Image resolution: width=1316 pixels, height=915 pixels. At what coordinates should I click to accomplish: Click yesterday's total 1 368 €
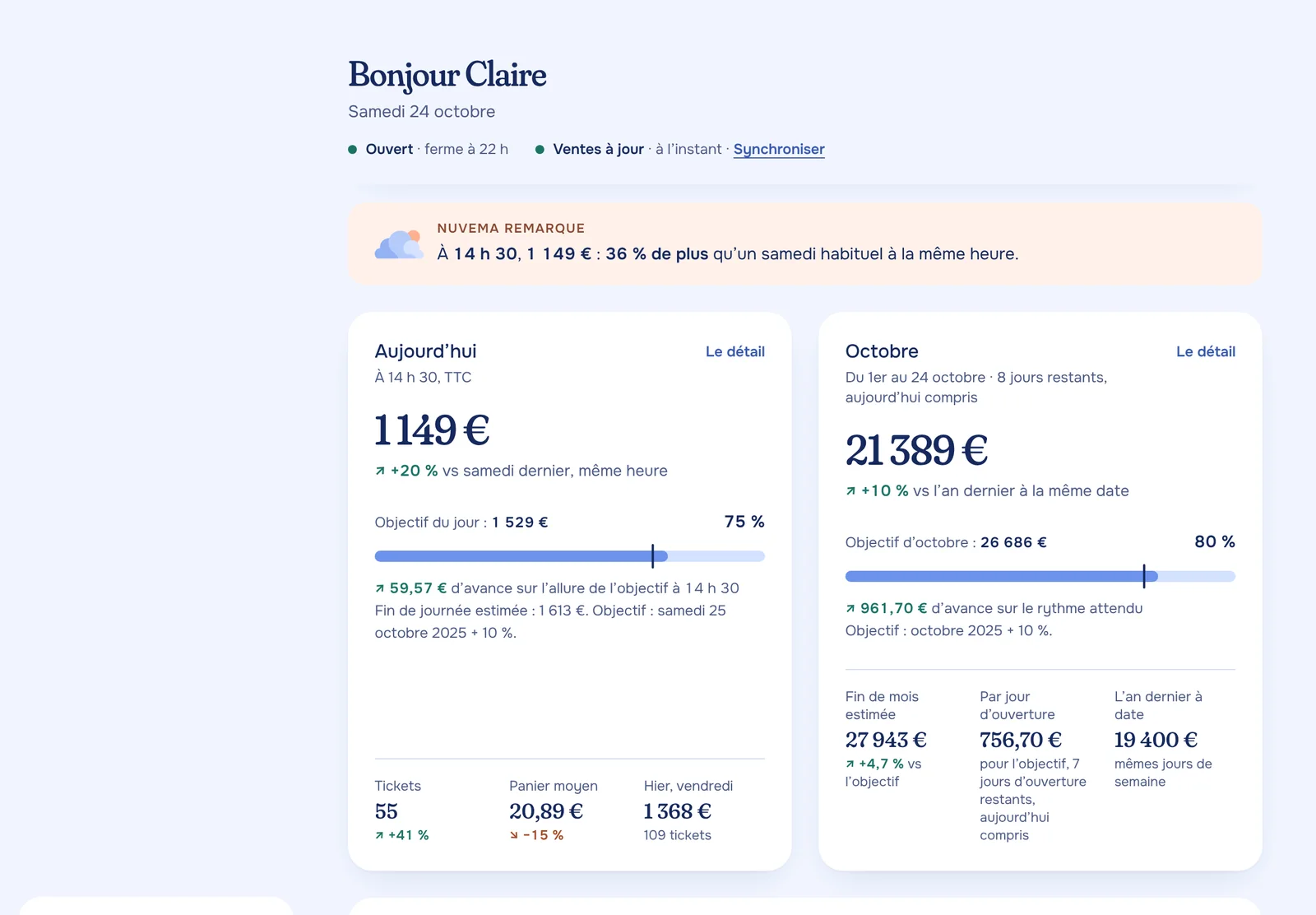(x=678, y=811)
